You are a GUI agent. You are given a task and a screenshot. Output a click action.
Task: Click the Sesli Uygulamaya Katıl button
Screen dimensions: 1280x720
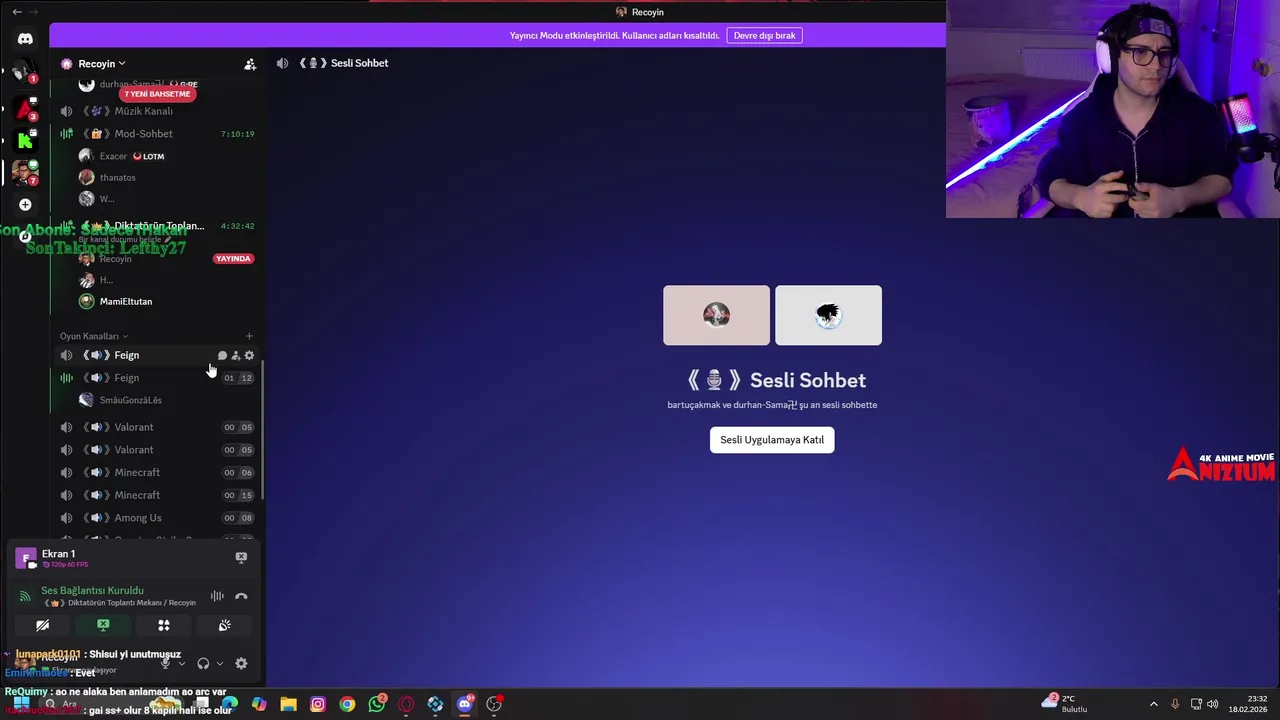coord(772,440)
